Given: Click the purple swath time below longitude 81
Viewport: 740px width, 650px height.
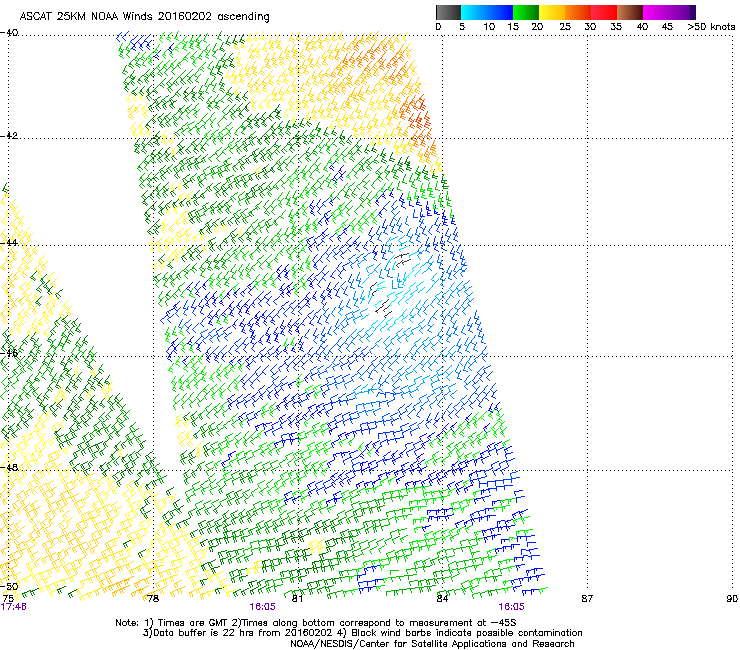Looking at the screenshot, I should (x=262, y=607).
